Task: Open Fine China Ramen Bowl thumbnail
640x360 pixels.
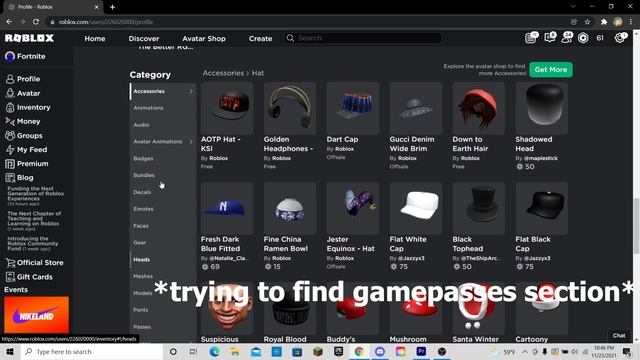Action: (290, 208)
